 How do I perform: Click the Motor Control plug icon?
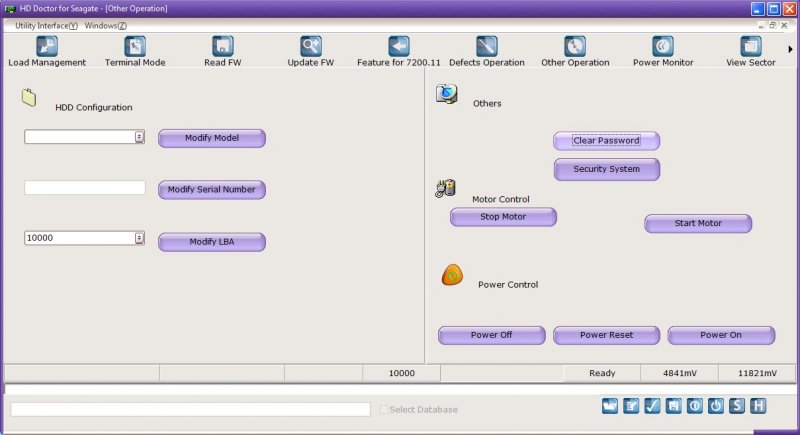point(445,188)
